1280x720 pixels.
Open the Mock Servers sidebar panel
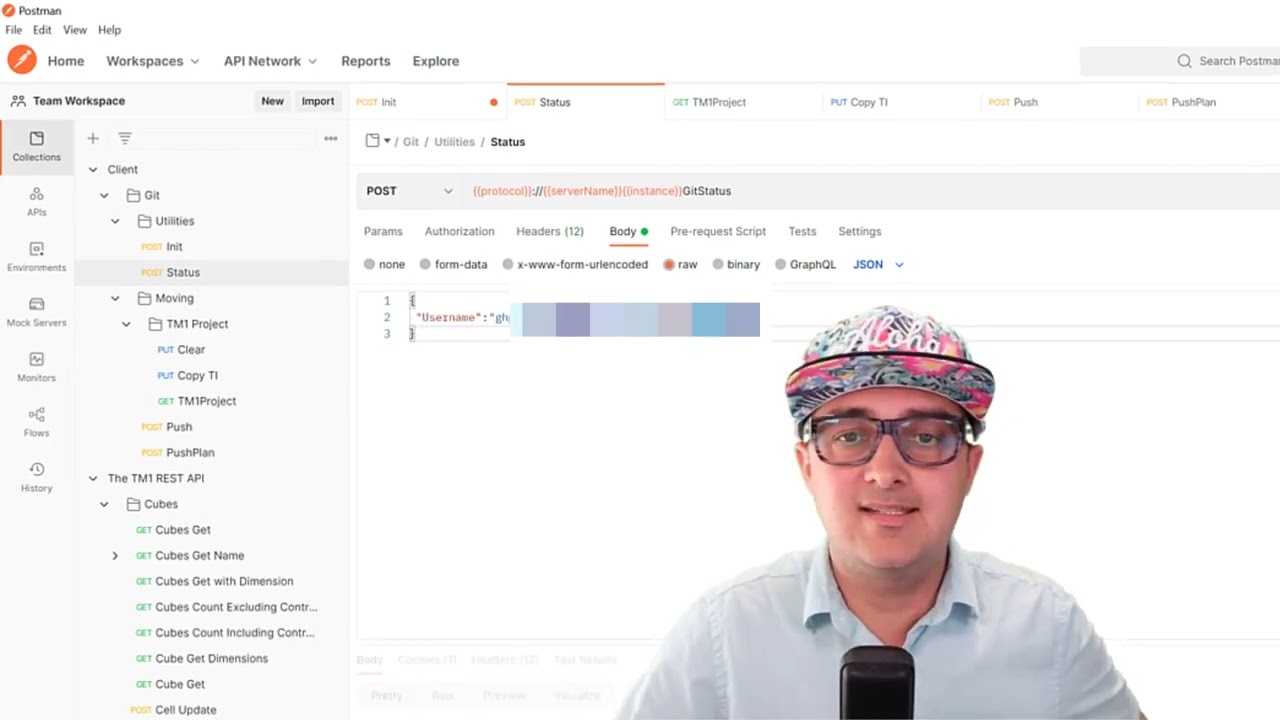(x=37, y=311)
